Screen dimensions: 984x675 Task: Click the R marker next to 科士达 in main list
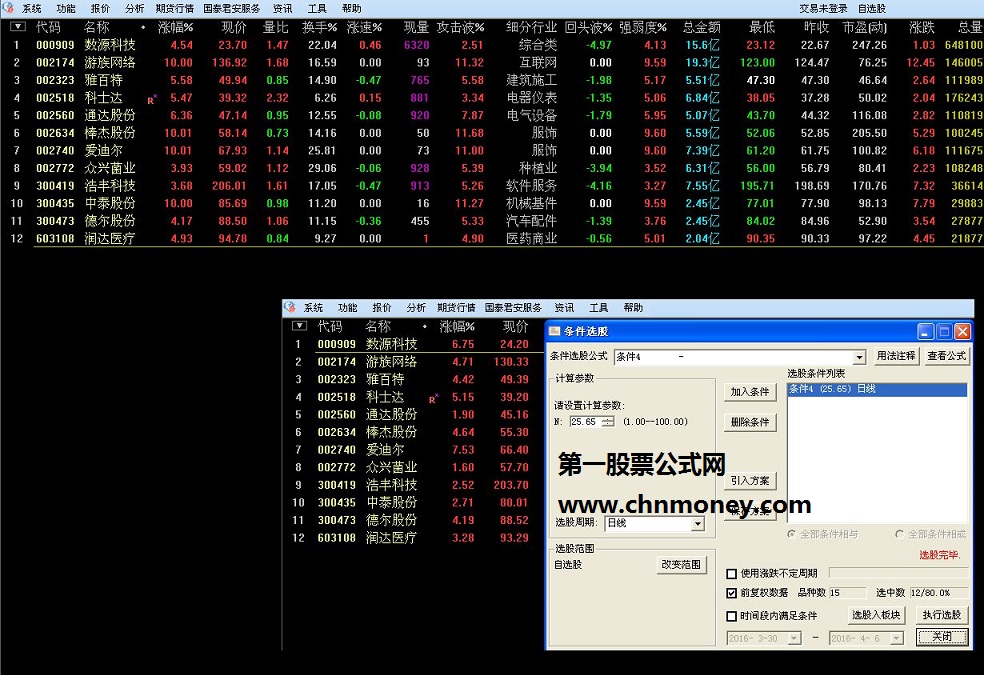(x=152, y=99)
